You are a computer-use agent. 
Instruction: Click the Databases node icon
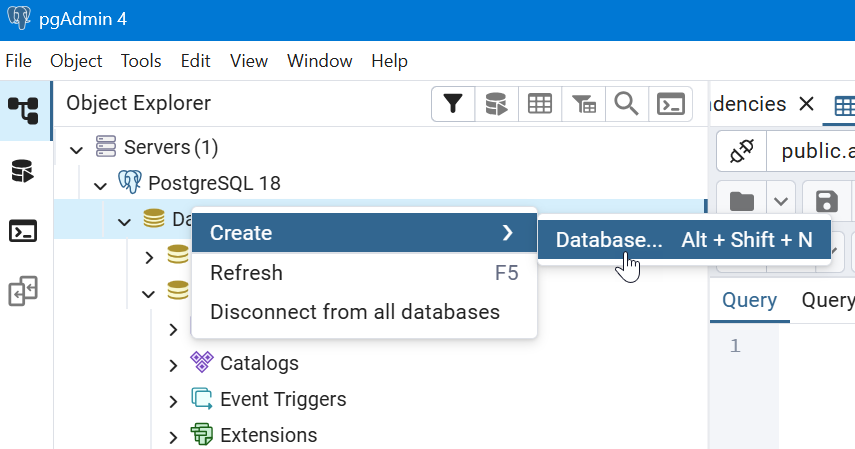[154, 218]
